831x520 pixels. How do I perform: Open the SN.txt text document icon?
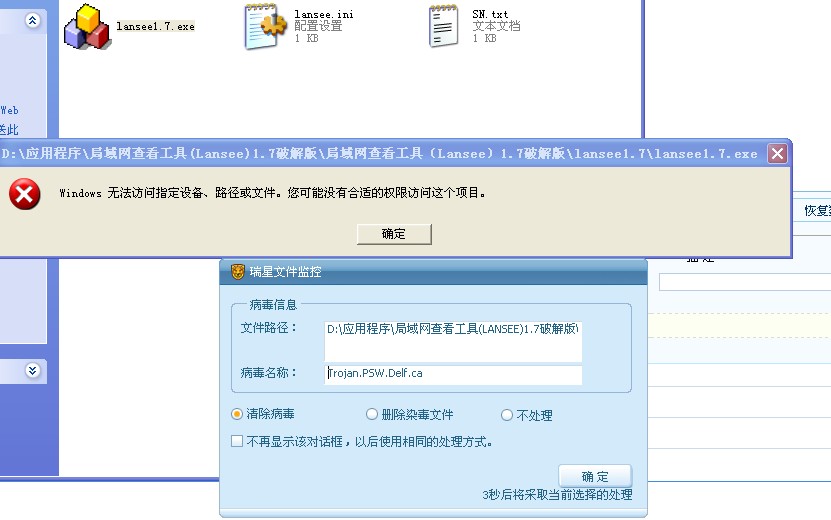tap(444, 27)
